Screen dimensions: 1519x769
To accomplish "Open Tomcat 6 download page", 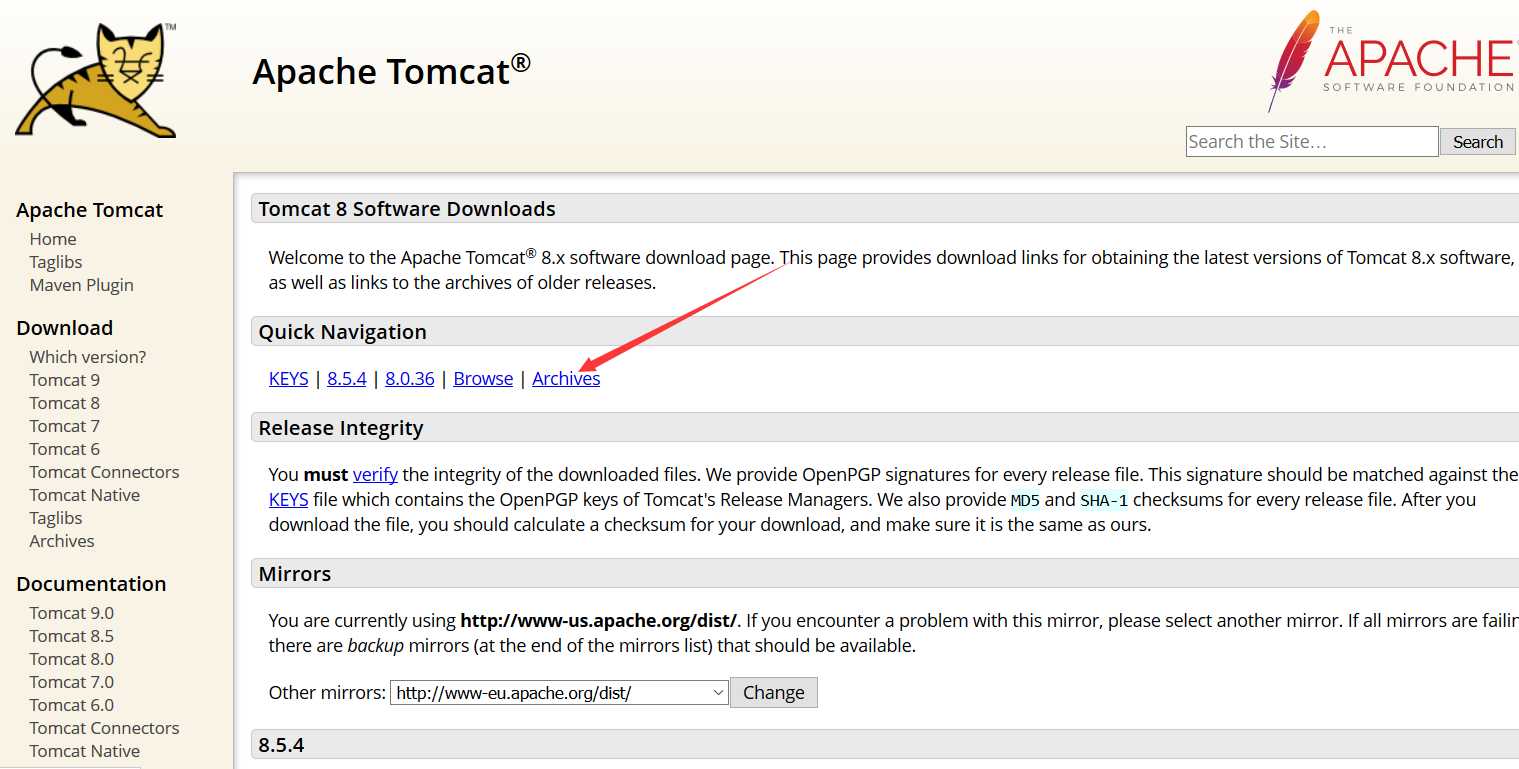I will pos(65,449).
